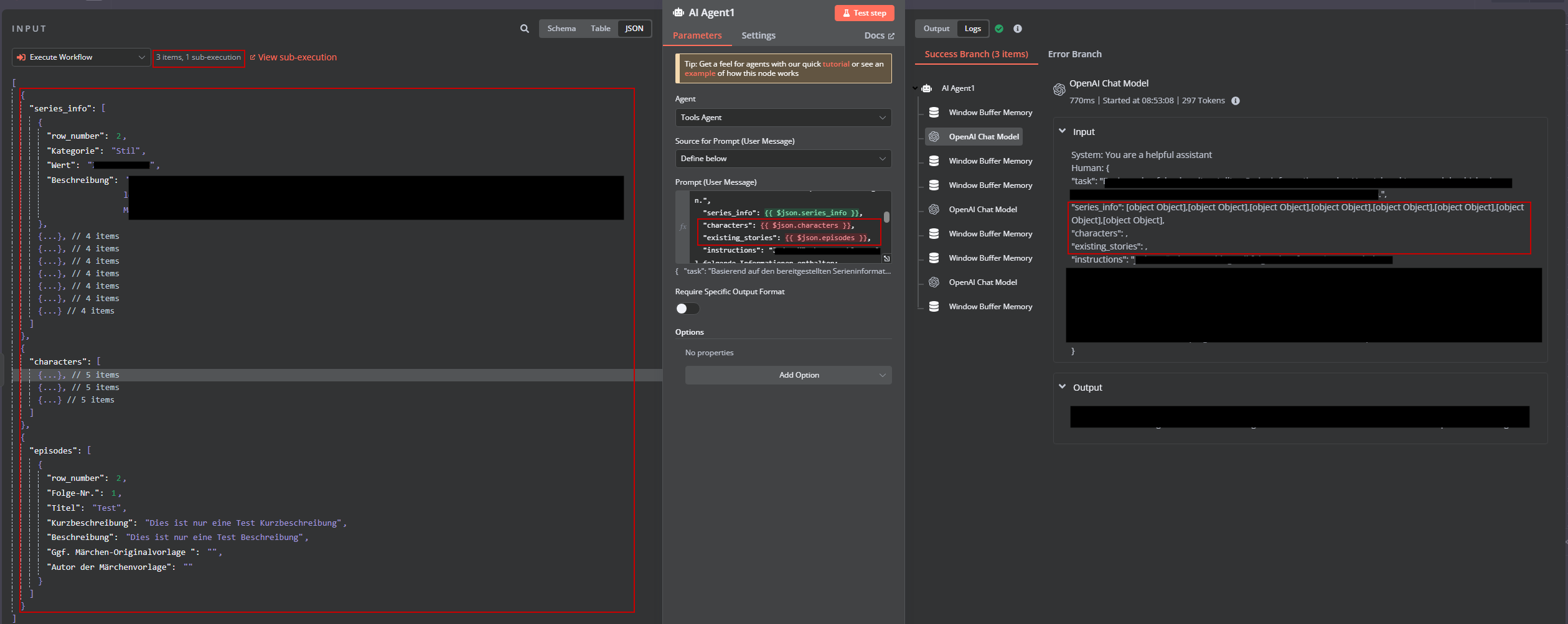Click the prompt editor vertical scrollbar

click(x=886, y=217)
